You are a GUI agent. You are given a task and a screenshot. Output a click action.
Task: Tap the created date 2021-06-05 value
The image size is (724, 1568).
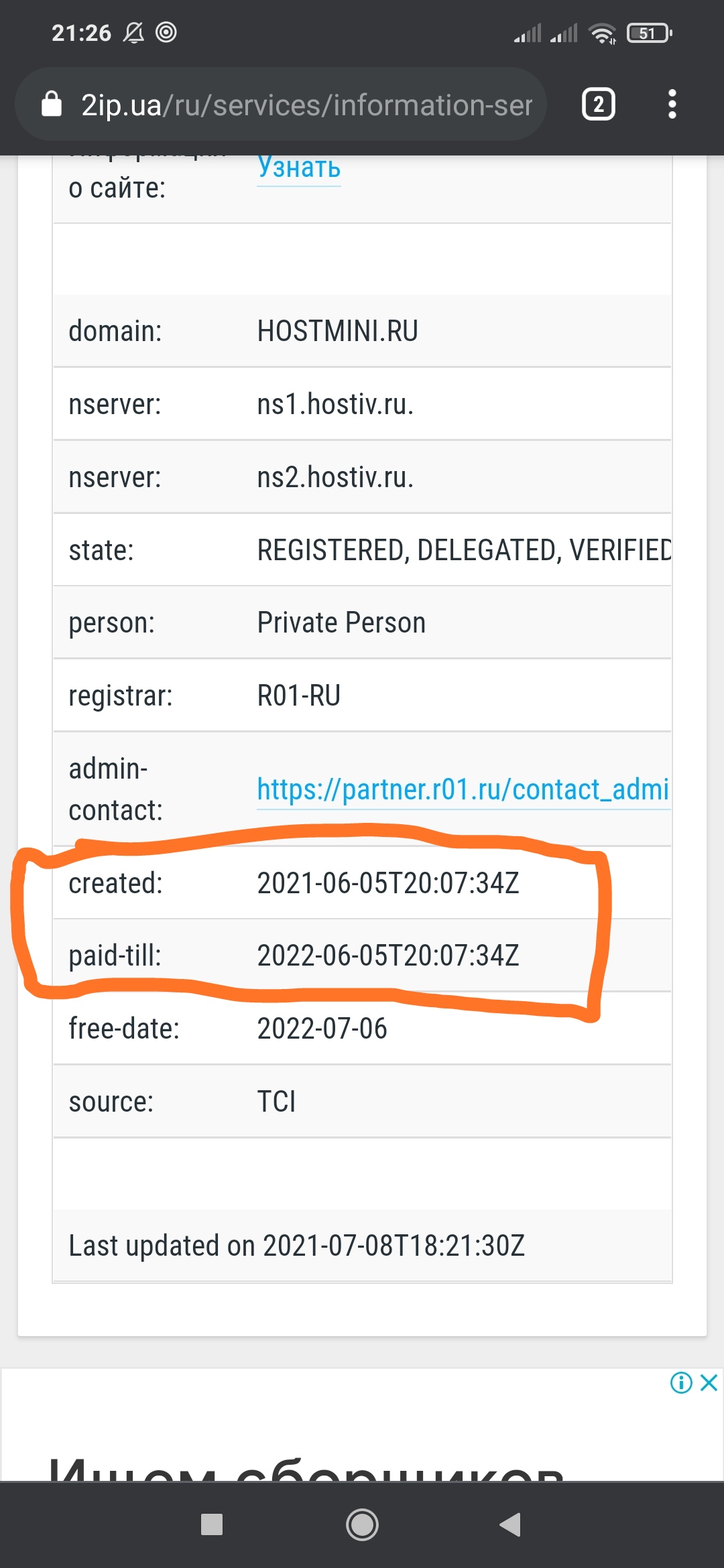coord(387,883)
